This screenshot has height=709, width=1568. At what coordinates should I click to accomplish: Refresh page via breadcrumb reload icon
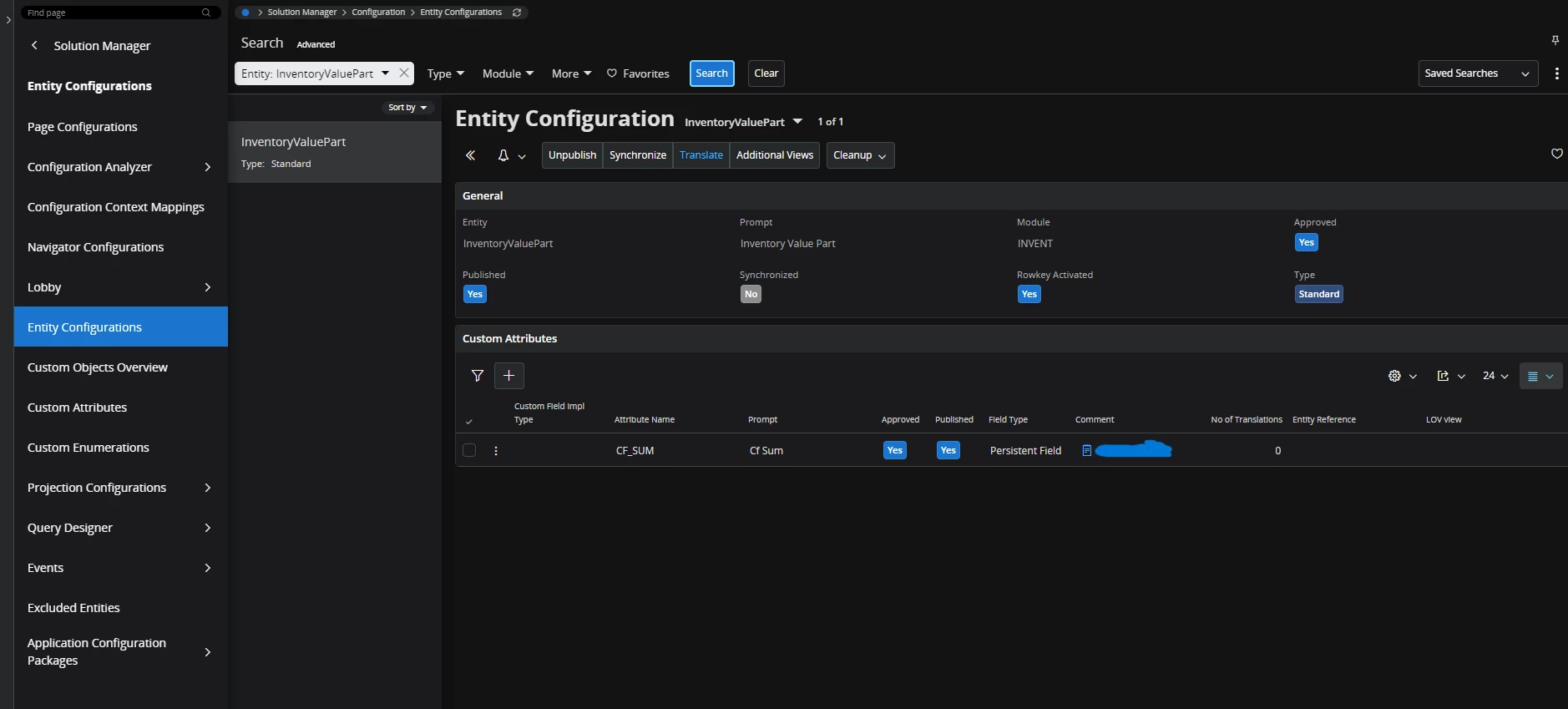tap(517, 13)
